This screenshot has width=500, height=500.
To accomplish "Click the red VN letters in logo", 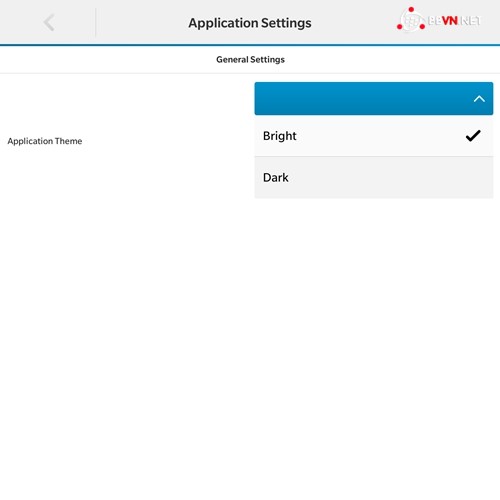I will click(x=450, y=21).
